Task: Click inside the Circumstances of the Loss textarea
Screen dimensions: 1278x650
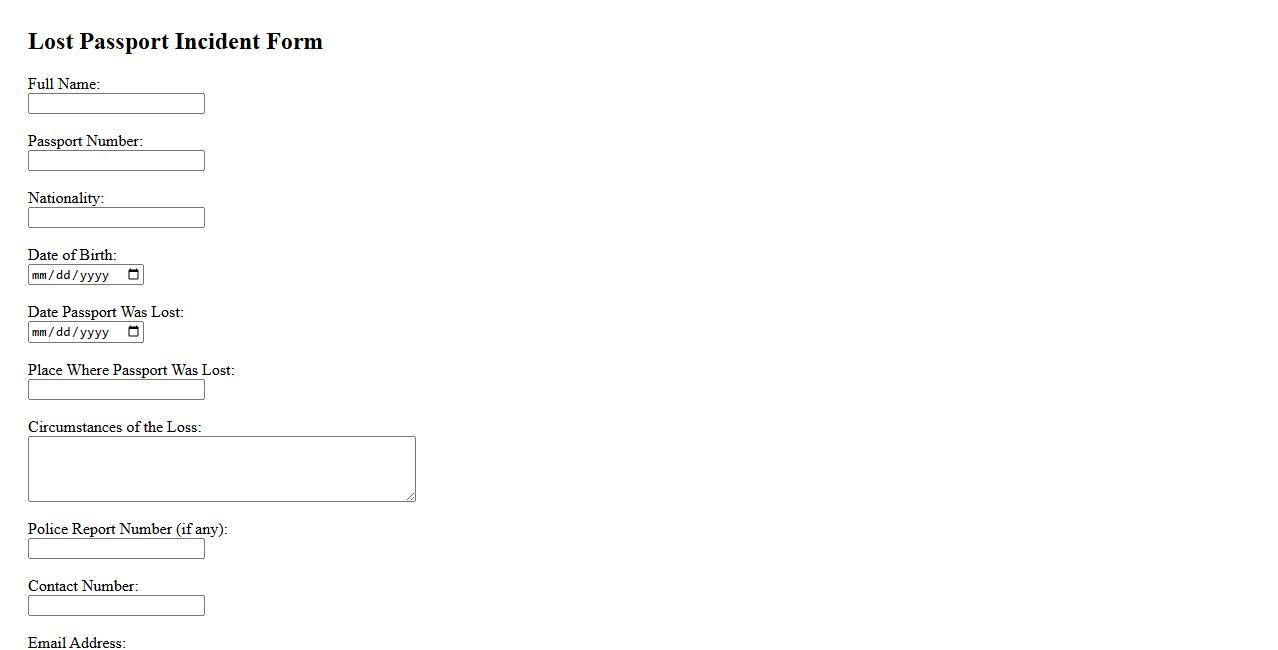Action: [x=221, y=468]
